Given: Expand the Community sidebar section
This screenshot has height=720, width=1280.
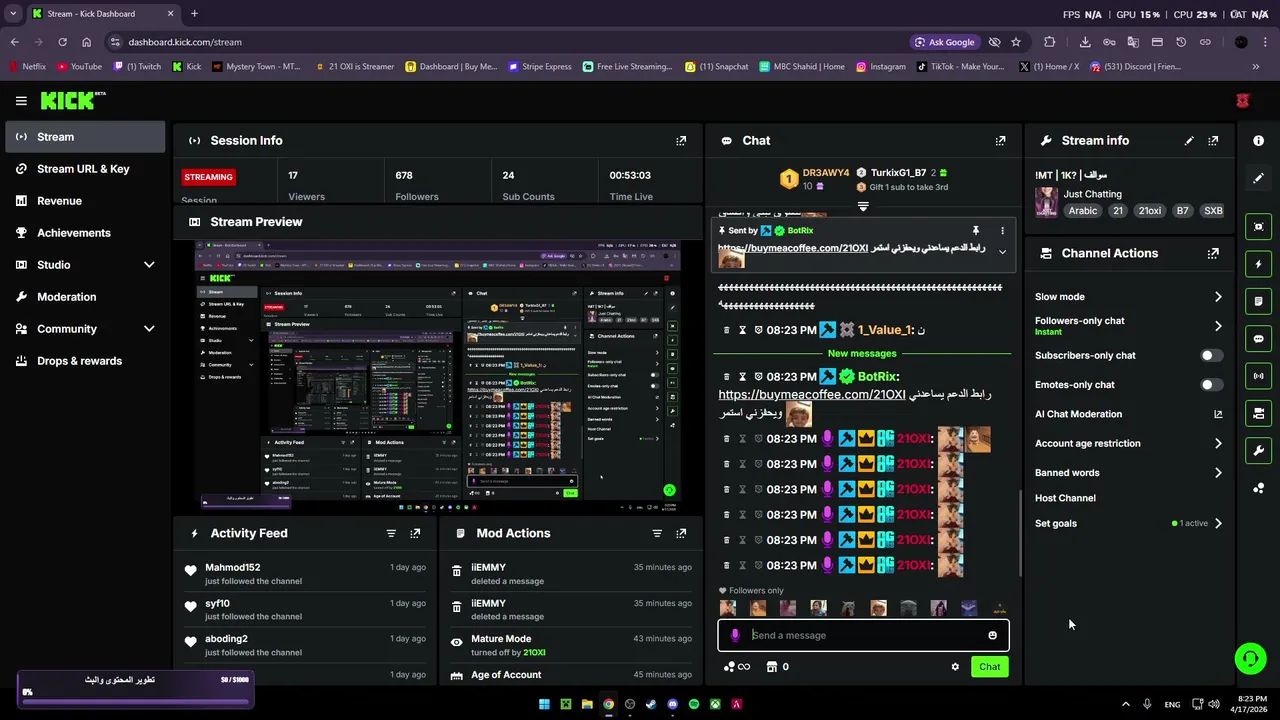Looking at the screenshot, I should 149,329.
